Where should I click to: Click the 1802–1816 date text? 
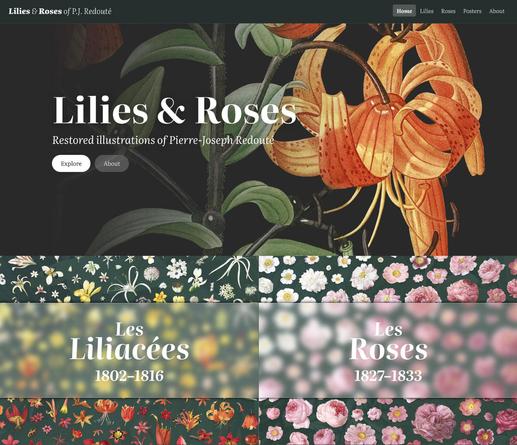coord(129,376)
